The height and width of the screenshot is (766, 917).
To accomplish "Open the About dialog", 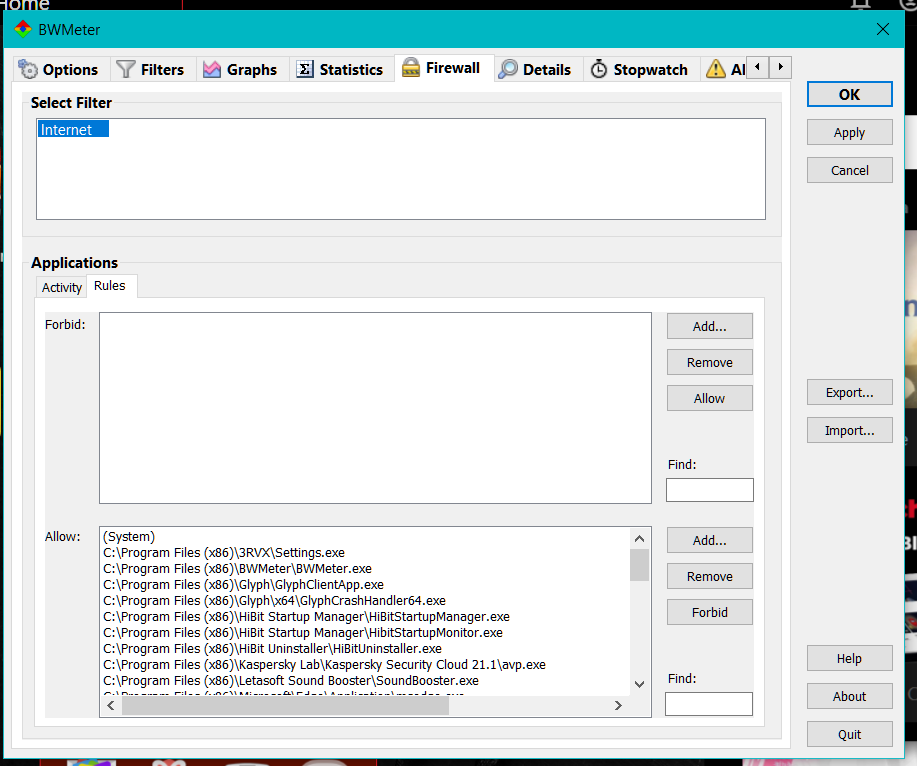I will point(849,696).
